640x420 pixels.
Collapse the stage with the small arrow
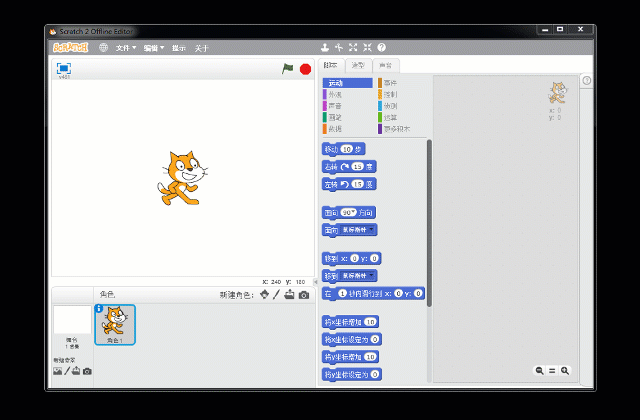tap(316, 282)
